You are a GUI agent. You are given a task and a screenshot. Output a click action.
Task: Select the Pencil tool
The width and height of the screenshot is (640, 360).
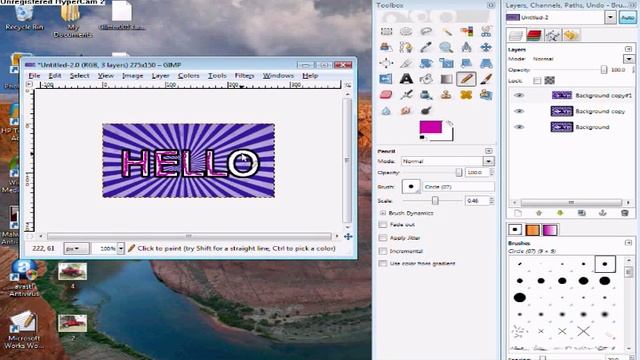click(466, 79)
